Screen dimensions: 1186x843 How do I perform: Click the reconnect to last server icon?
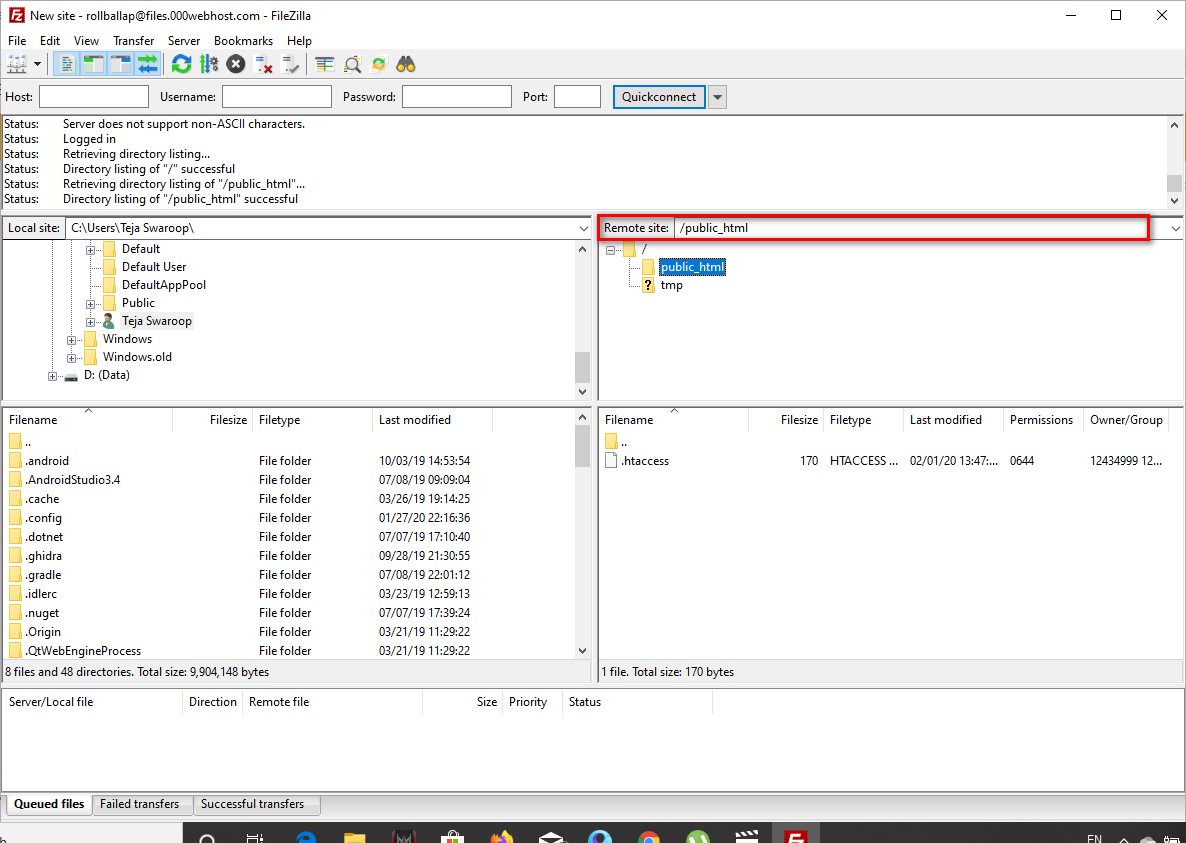click(x=290, y=64)
